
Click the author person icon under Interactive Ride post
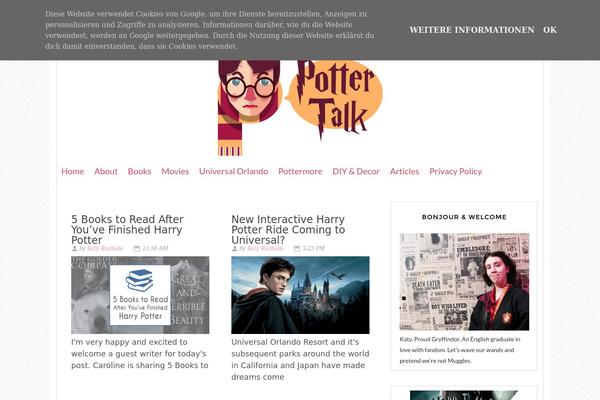(x=235, y=248)
